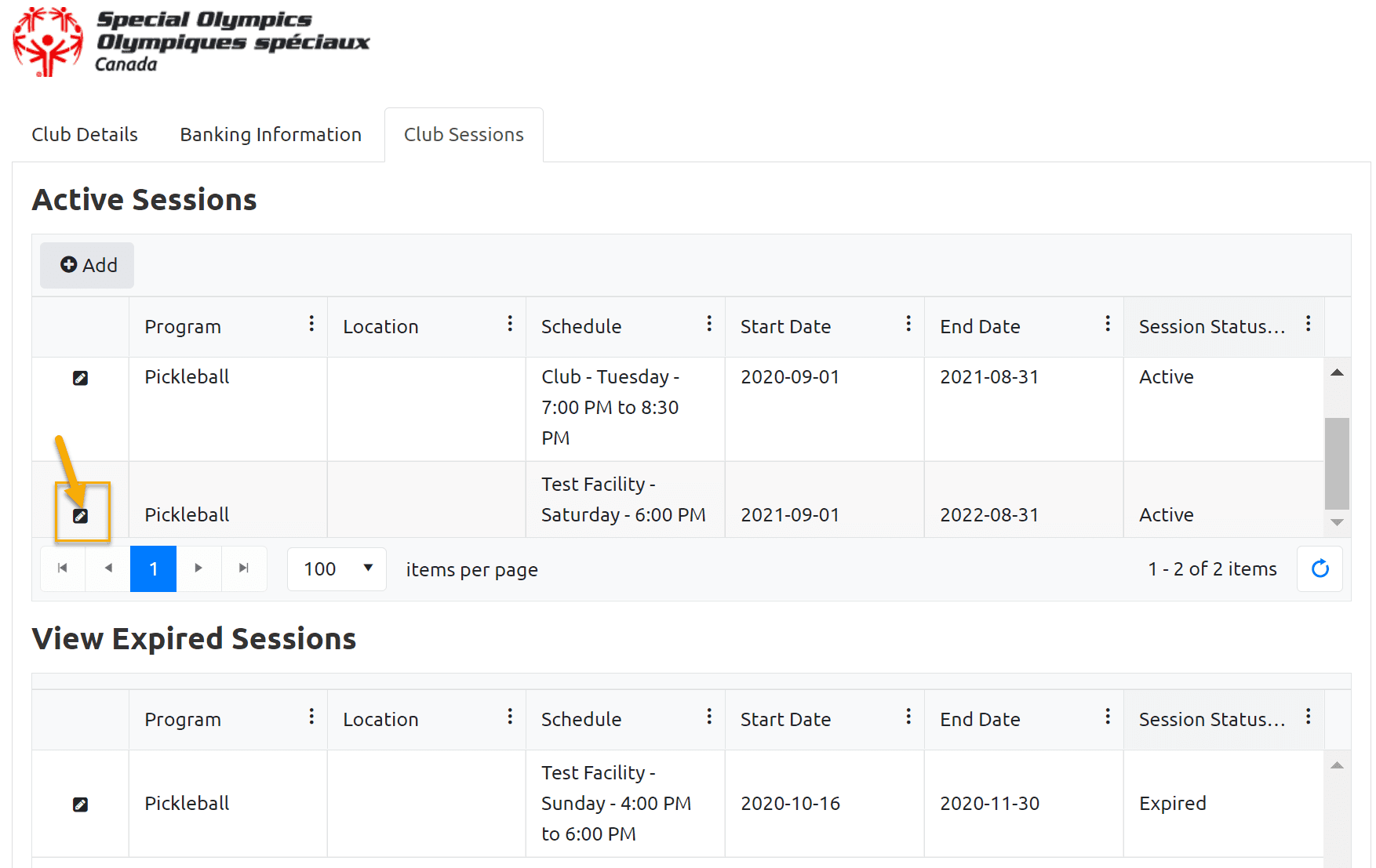
Task: Sort Active Sessions by Location header
Action: tap(380, 327)
